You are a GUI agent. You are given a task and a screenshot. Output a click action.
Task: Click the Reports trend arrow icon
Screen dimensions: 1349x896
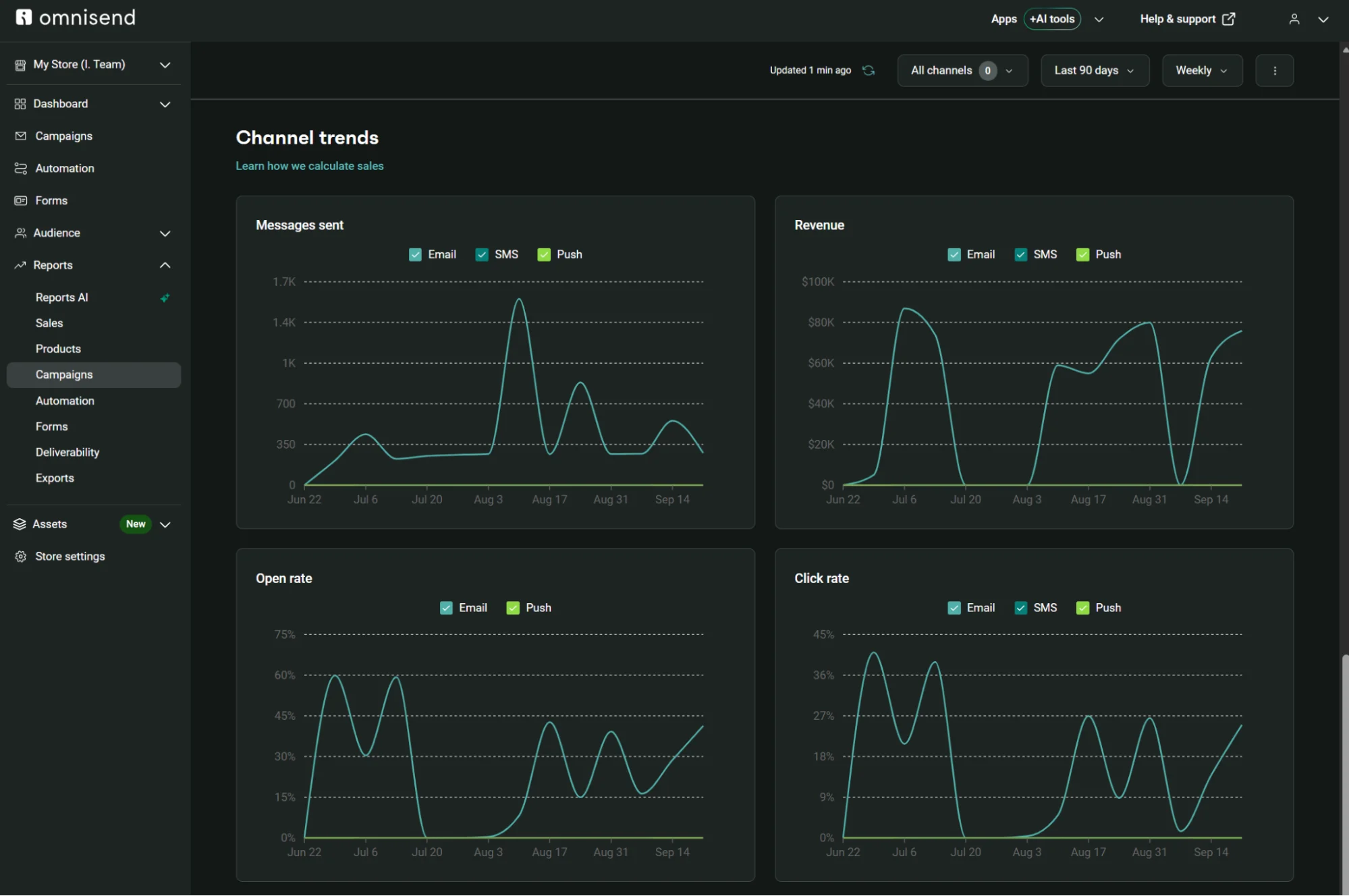[x=20, y=266]
